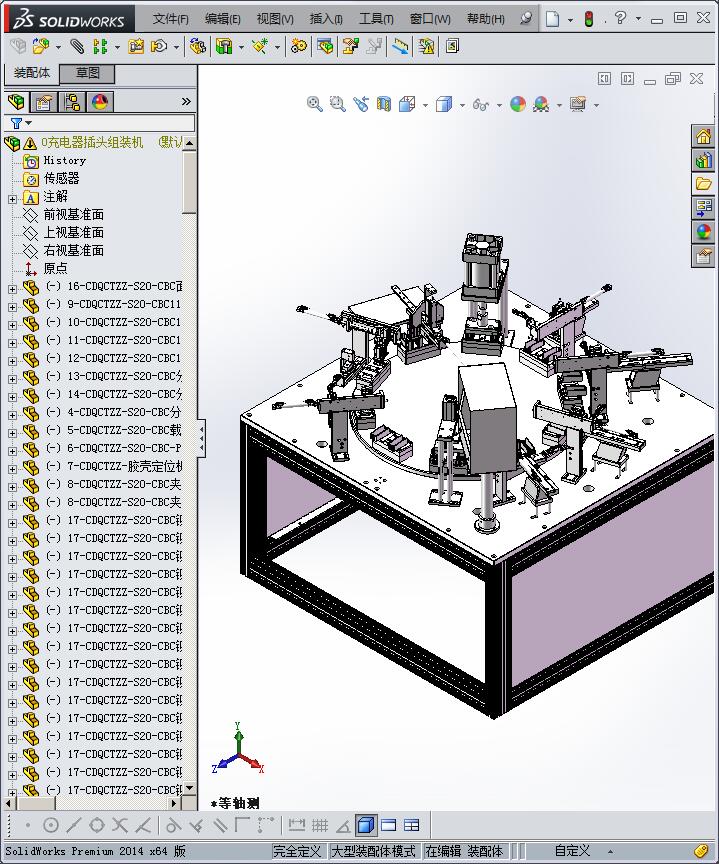Click the Smart Fasteners icon
This screenshot has height=864, width=719.
[136, 46]
